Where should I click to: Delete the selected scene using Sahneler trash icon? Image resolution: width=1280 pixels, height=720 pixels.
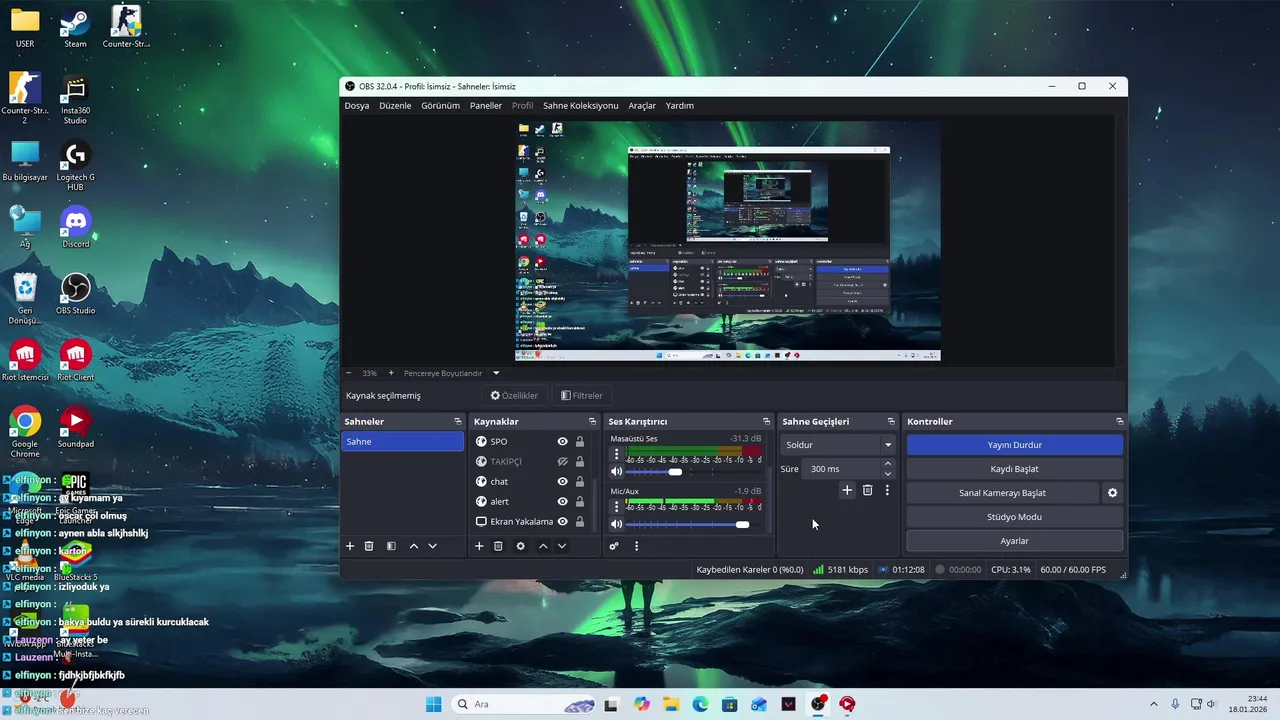[369, 546]
